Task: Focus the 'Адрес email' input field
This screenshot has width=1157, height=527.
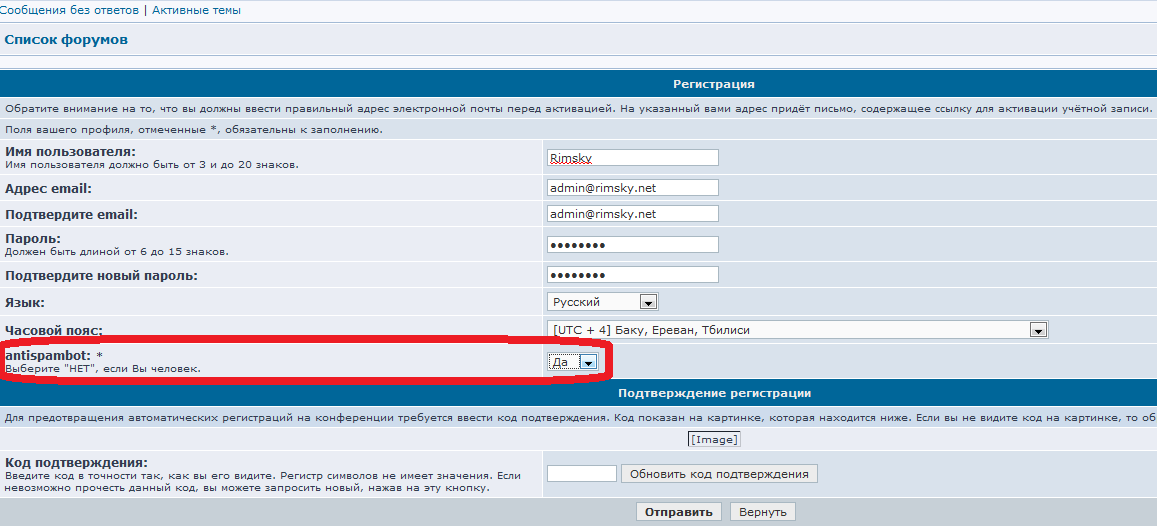Action: point(632,187)
